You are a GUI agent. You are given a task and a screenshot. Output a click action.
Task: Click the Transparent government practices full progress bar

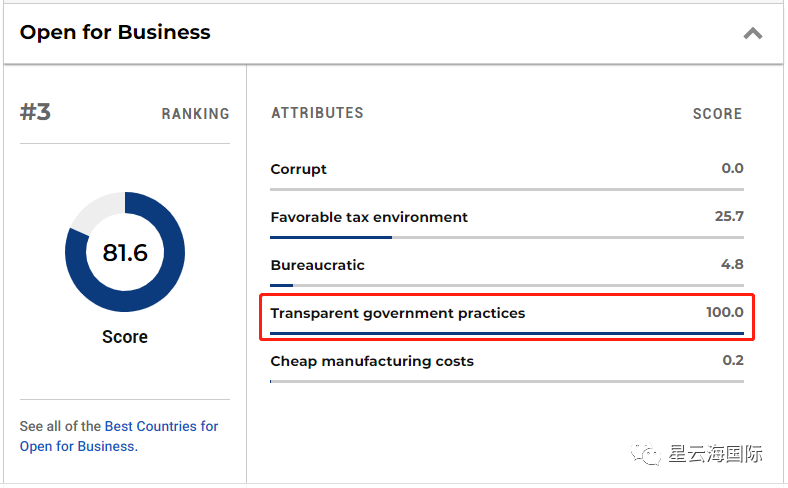[506, 333]
